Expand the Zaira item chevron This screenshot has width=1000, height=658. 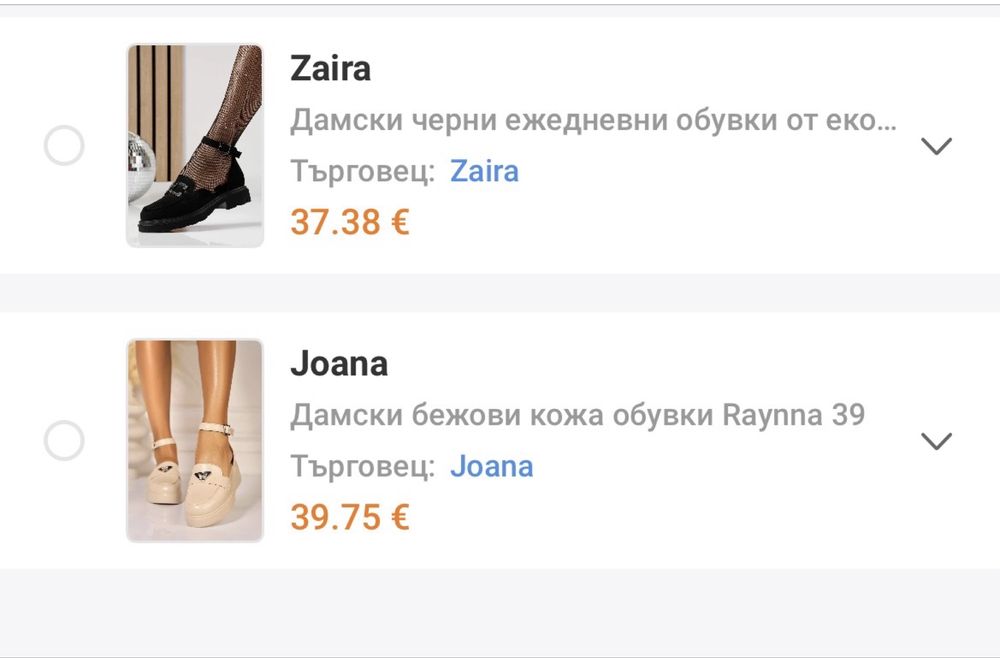click(936, 146)
